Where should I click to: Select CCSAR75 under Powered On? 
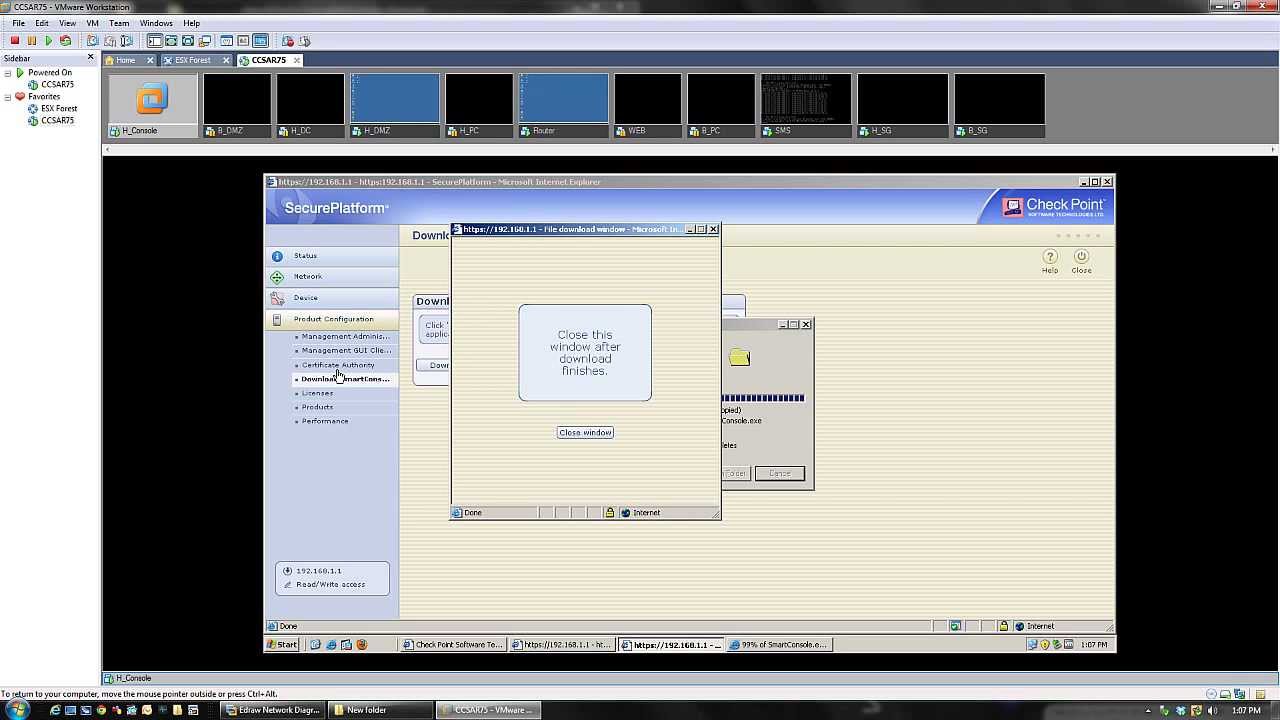57,85
